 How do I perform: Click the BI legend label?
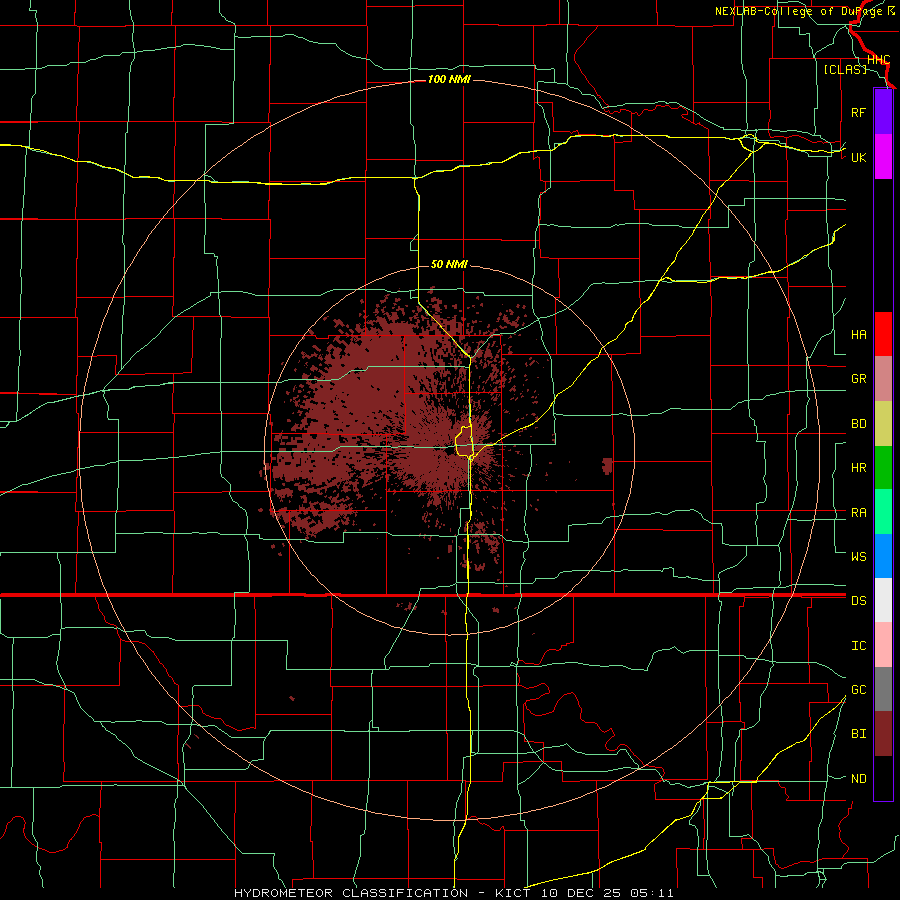point(858,734)
